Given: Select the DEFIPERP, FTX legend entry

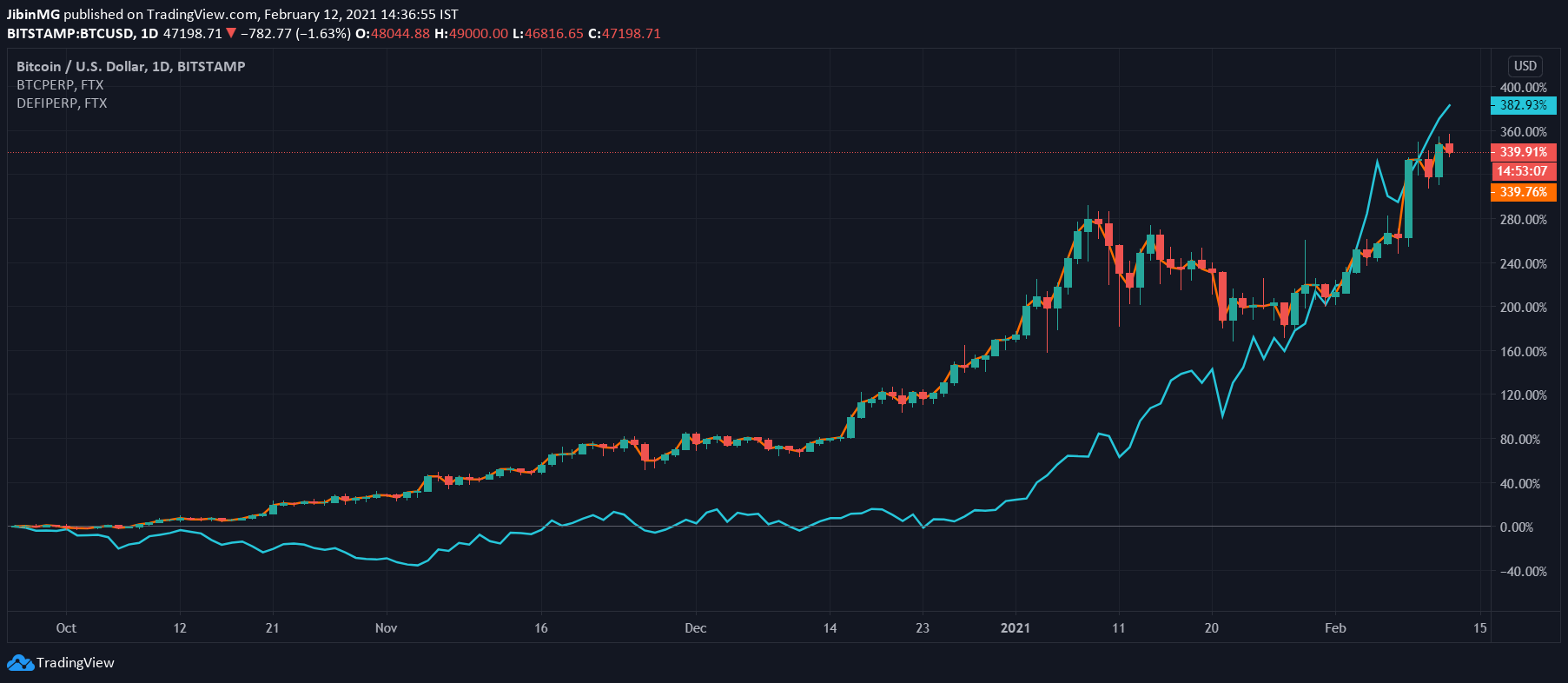Looking at the screenshot, I should click(x=62, y=103).
